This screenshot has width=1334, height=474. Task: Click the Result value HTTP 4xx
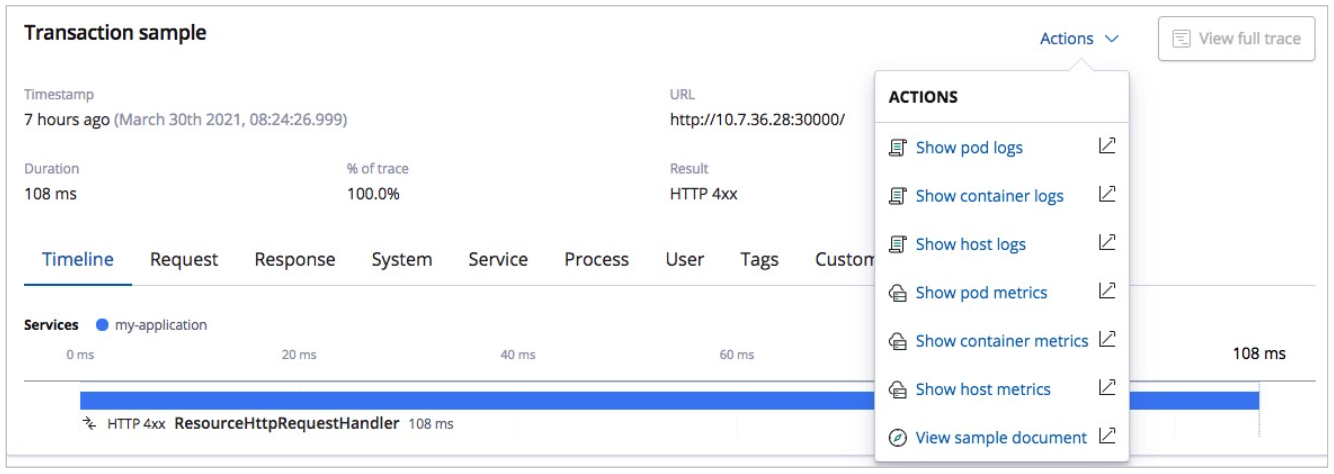click(704, 194)
